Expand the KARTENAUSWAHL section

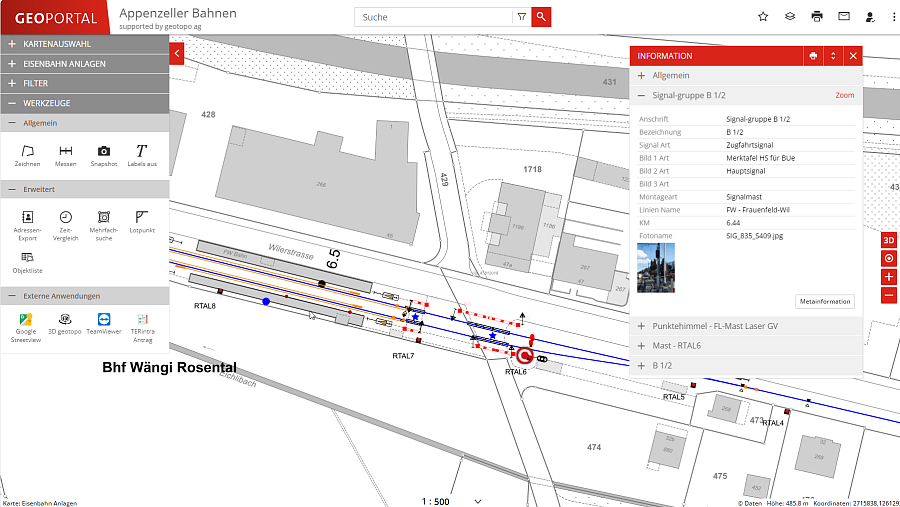click(x=84, y=44)
